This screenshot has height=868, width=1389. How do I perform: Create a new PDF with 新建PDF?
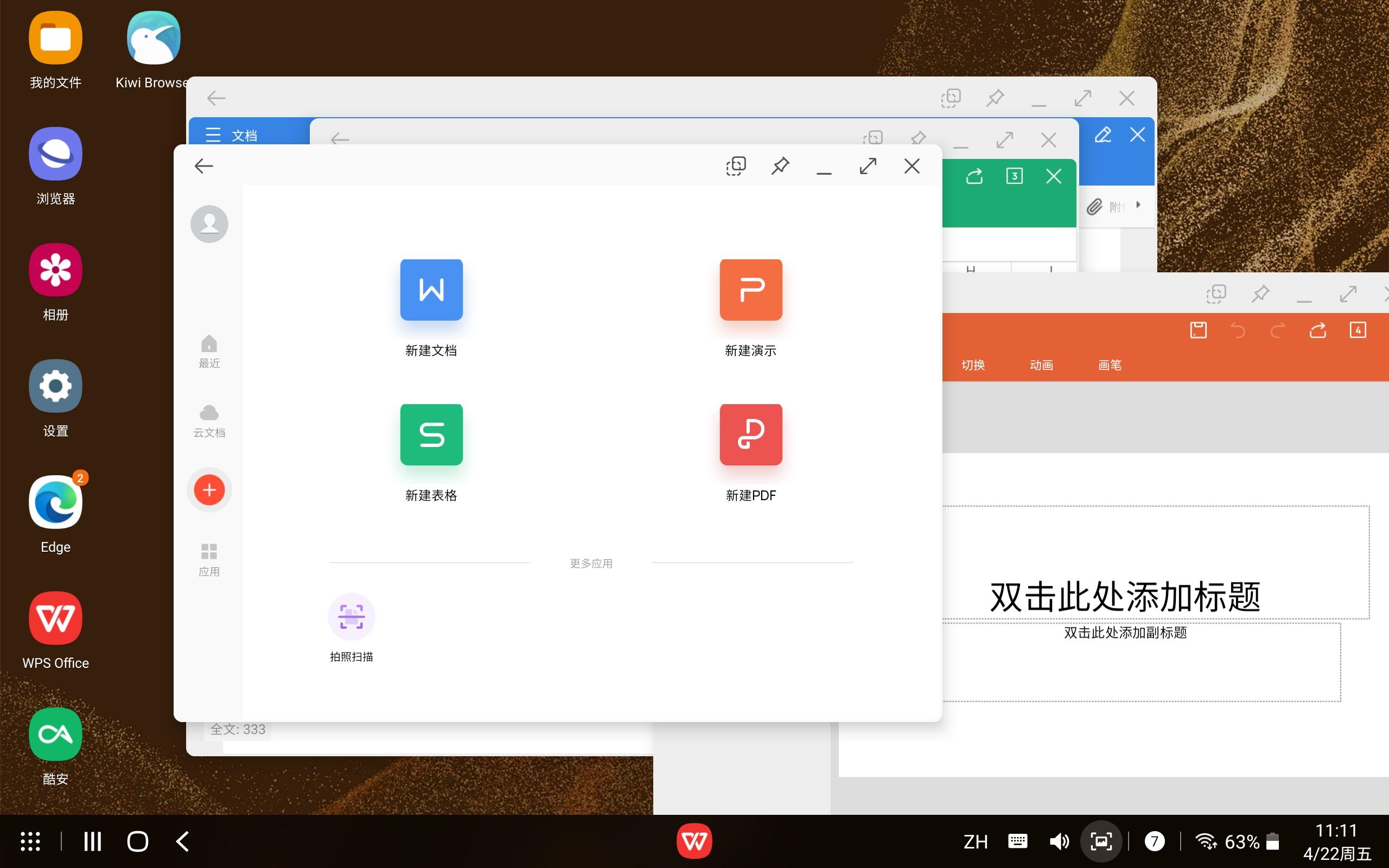(751, 435)
